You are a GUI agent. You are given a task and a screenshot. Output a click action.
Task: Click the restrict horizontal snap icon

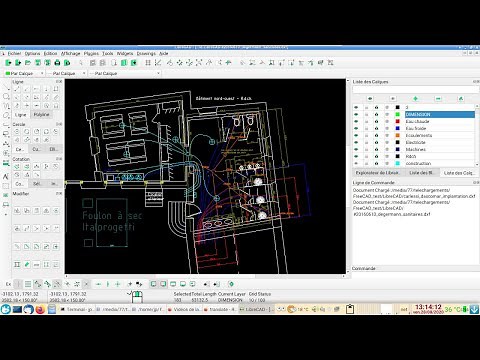[x=98, y=284]
